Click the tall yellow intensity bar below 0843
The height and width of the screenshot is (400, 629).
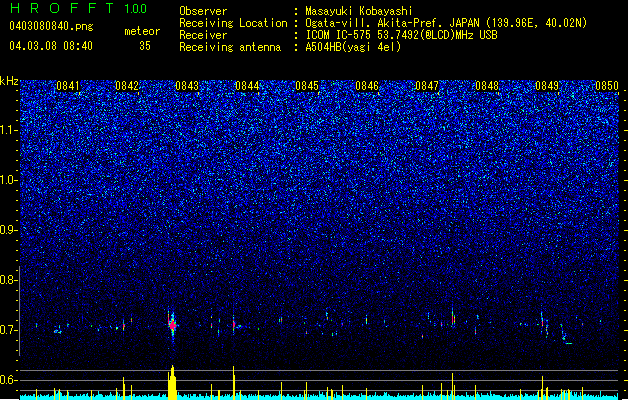click(x=172, y=382)
